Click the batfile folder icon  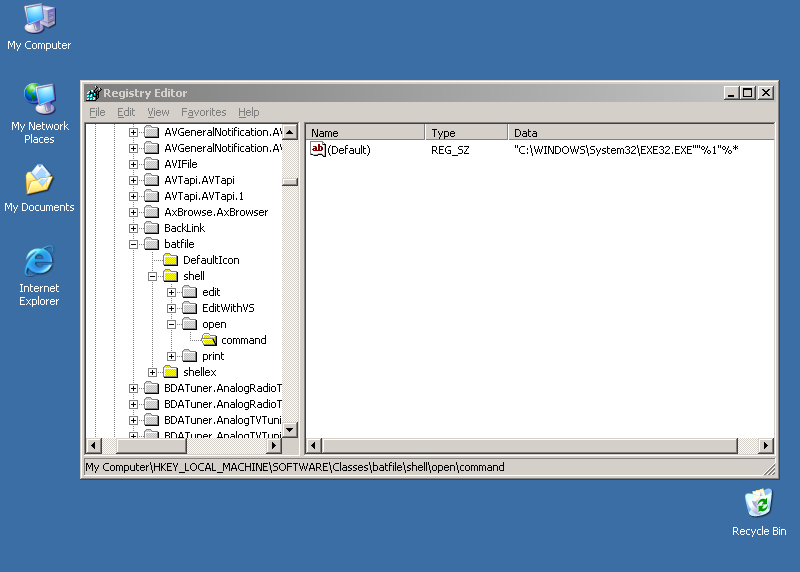click(152, 244)
